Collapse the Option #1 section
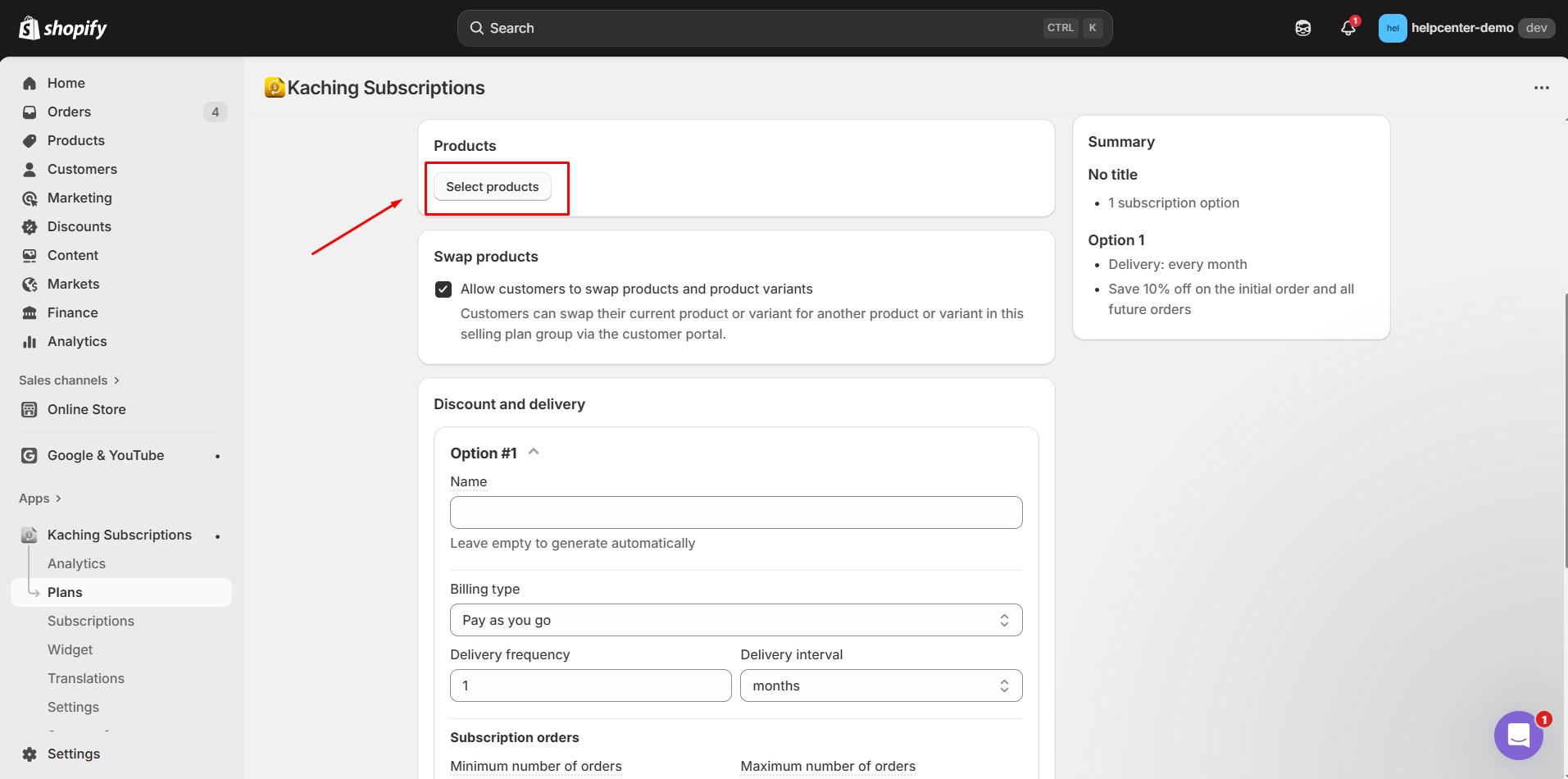Image resolution: width=1568 pixels, height=779 pixels. [x=533, y=452]
